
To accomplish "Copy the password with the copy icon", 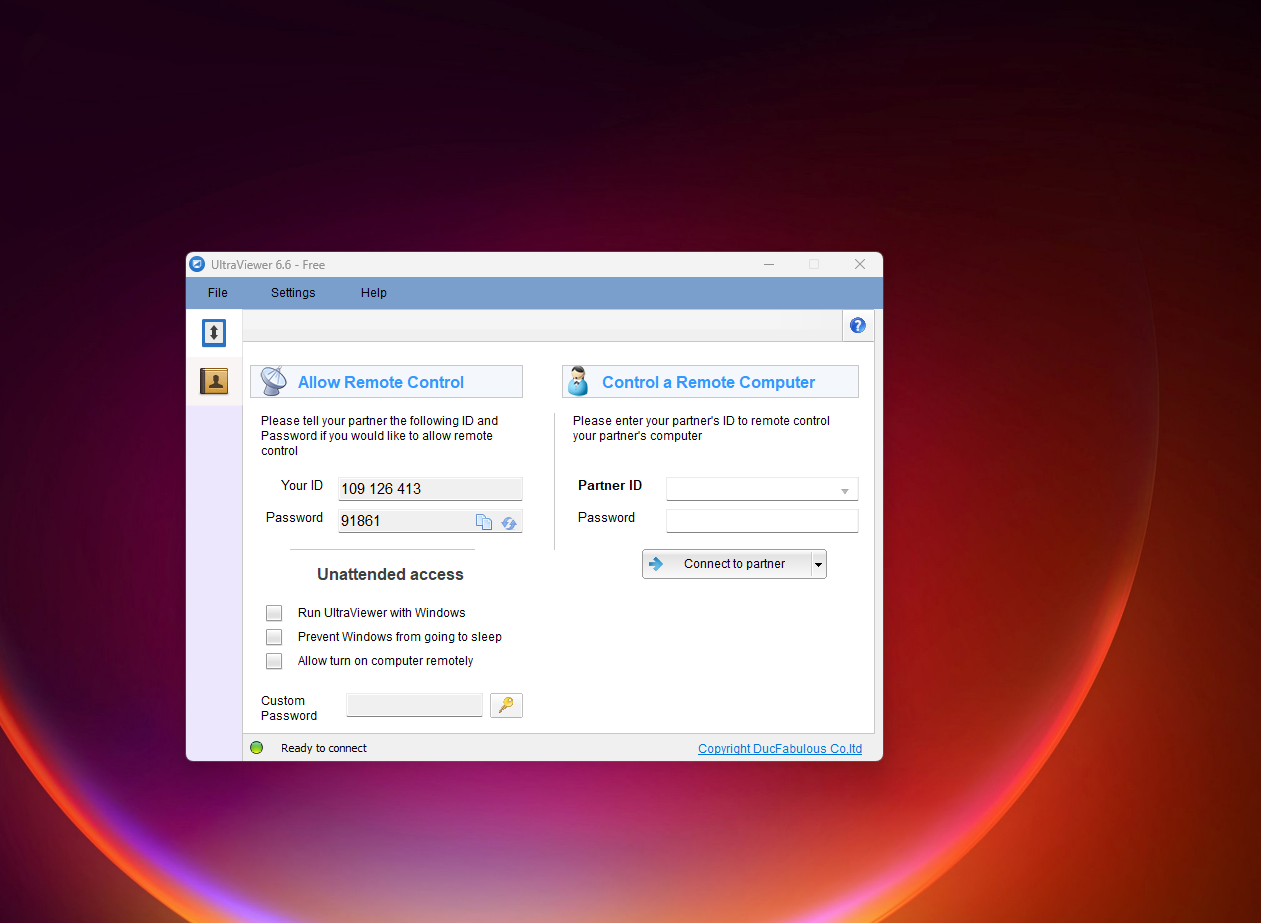I will (x=484, y=521).
